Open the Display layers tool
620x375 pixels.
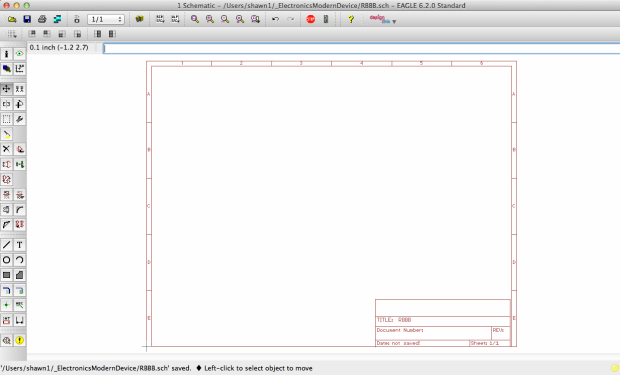[6, 69]
